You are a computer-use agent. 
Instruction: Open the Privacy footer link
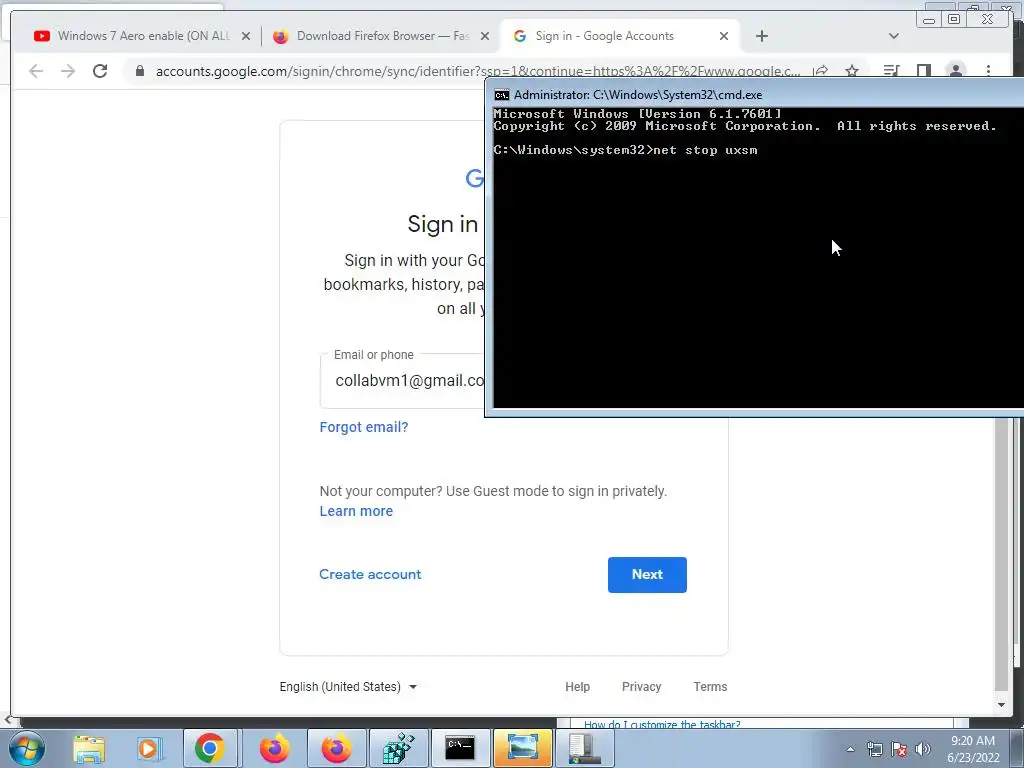[x=641, y=686]
